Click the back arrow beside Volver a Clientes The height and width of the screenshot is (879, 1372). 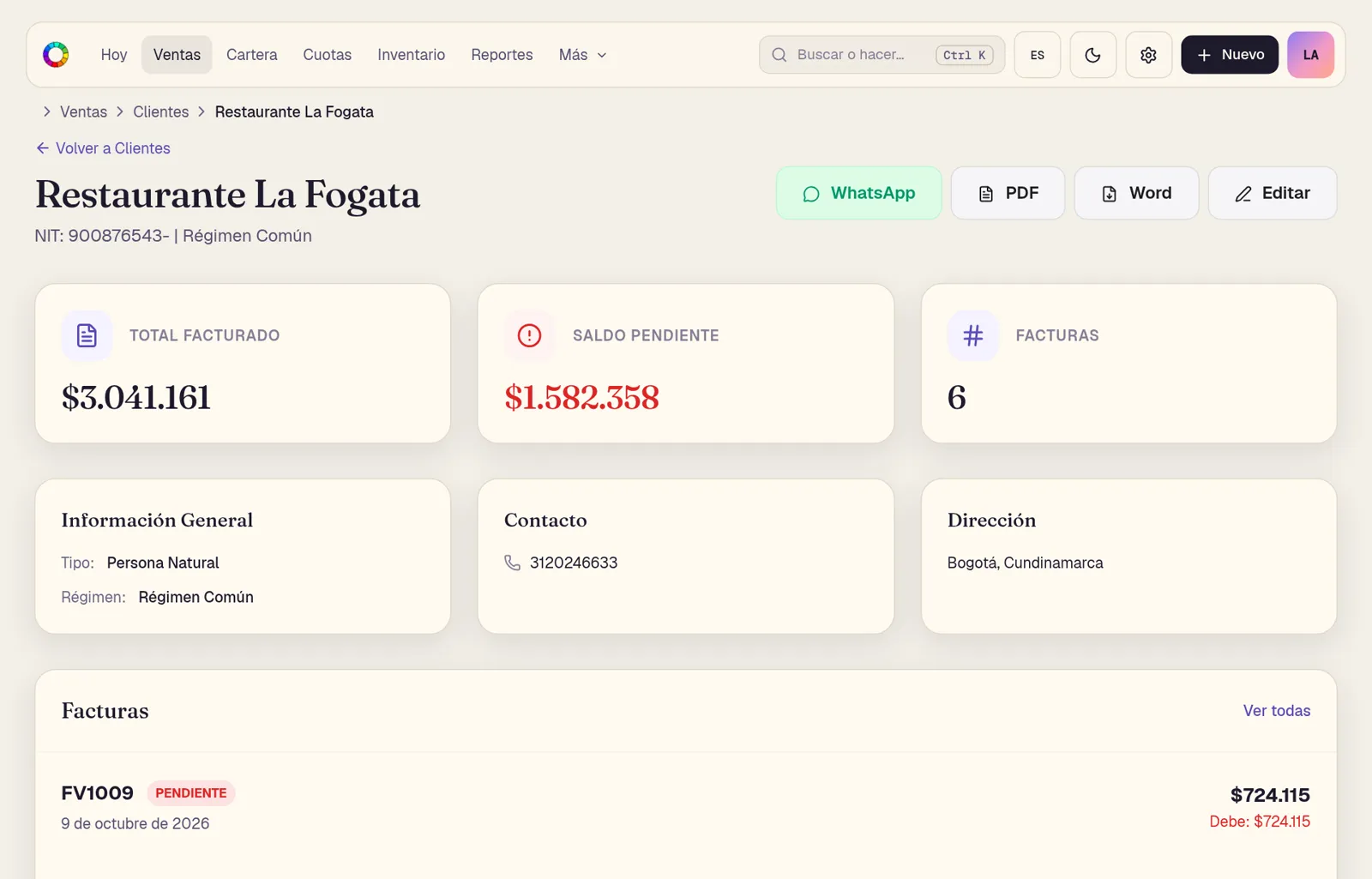coord(42,148)
